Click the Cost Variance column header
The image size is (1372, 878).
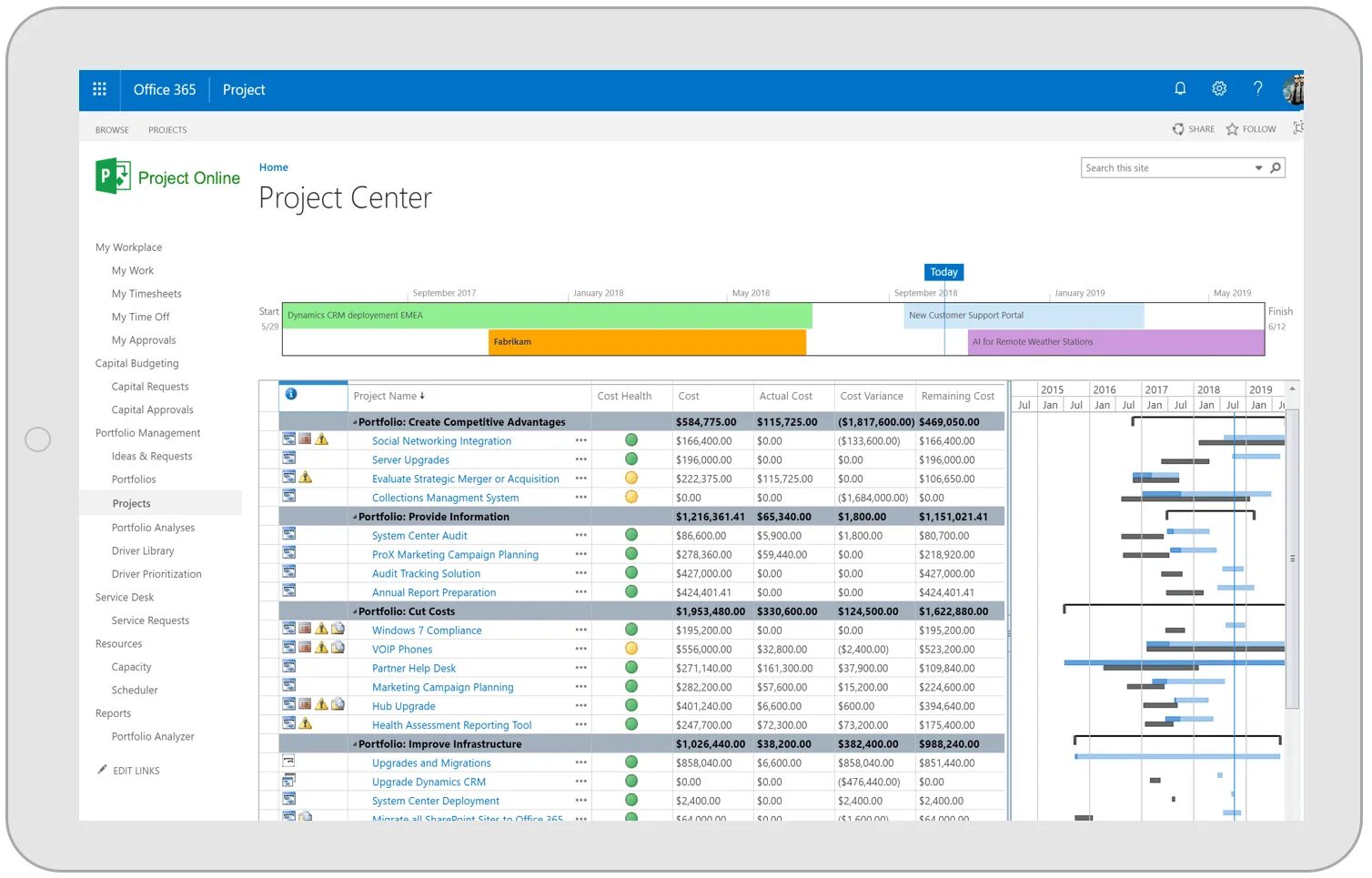pos(872,396)
